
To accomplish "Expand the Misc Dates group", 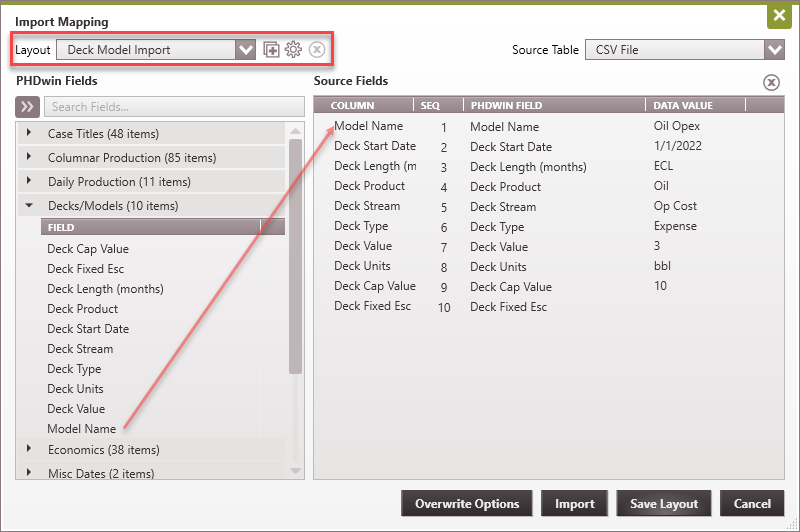I will coord(29,472).
